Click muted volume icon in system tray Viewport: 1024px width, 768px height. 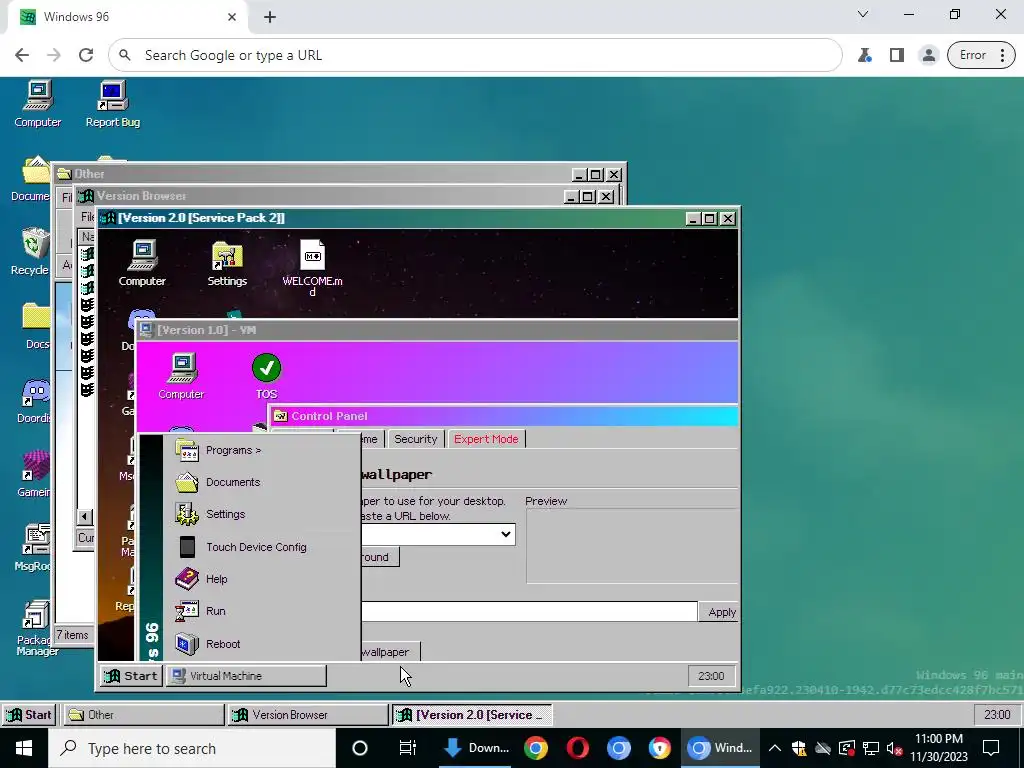click(x=894, y=748)
